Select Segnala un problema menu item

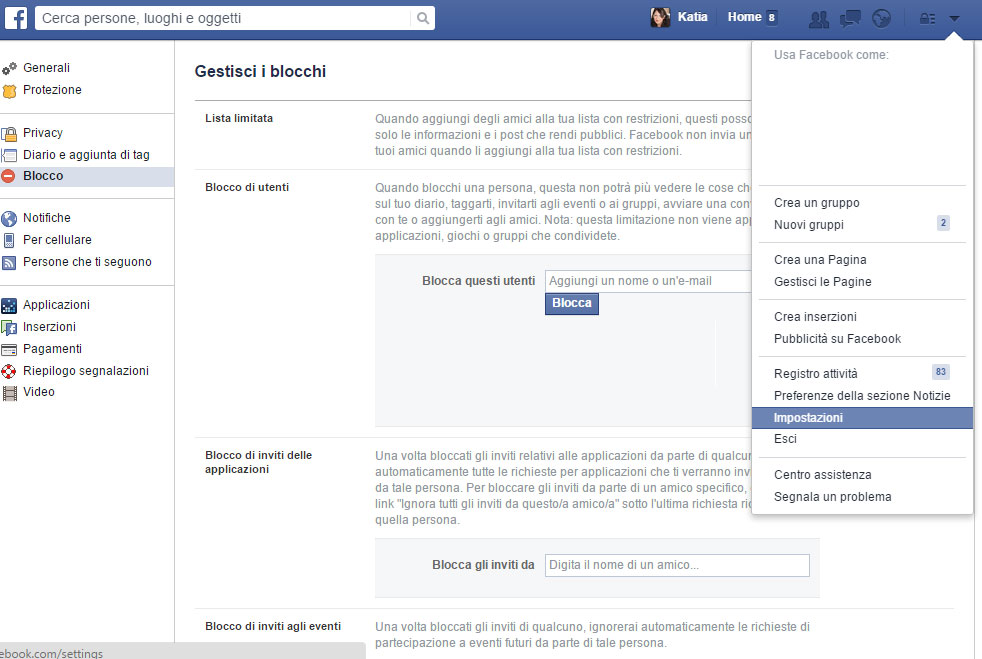[x=832, y=497]
